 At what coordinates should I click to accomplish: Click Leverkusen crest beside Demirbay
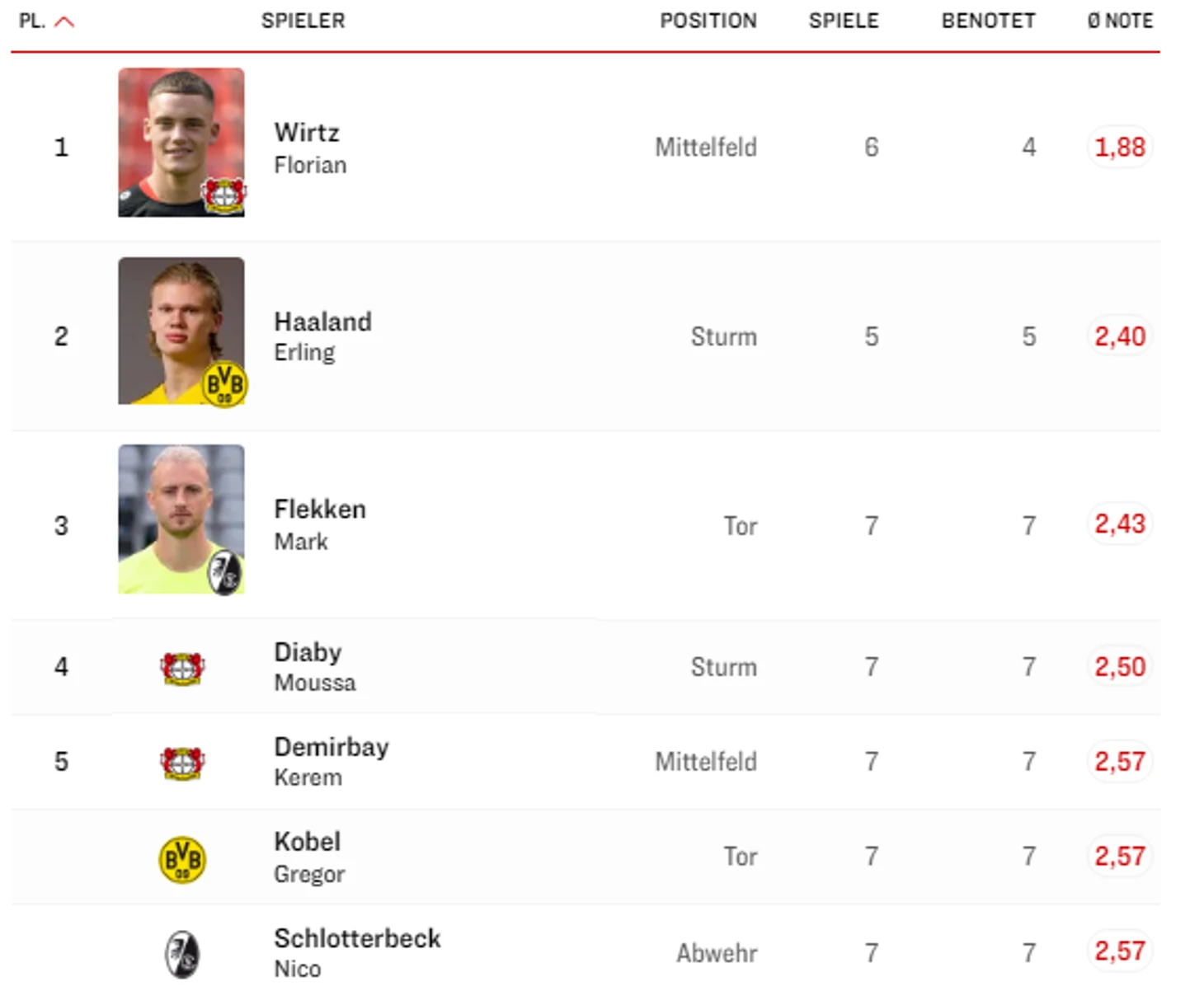[x=182, y=763]
